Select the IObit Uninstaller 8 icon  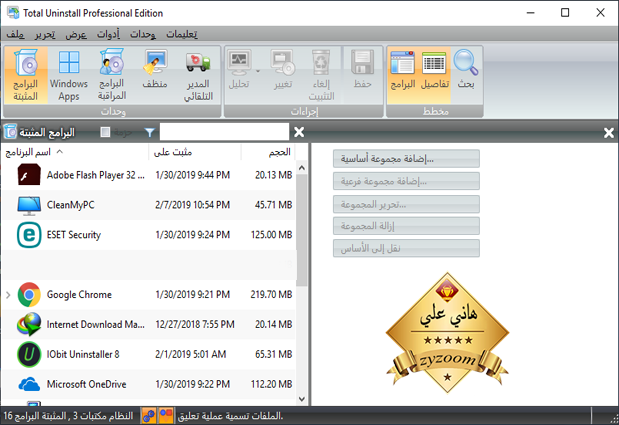click(x=29, y=354)
